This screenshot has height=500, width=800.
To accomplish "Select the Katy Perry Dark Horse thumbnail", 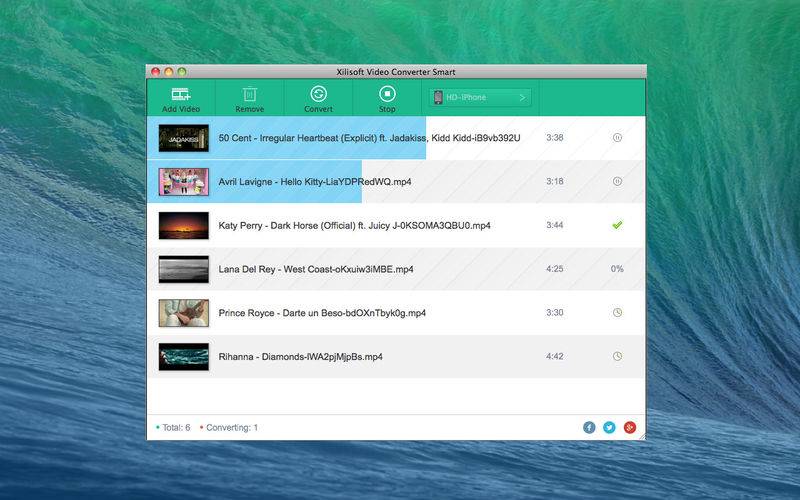I will [x=184, y=226].
